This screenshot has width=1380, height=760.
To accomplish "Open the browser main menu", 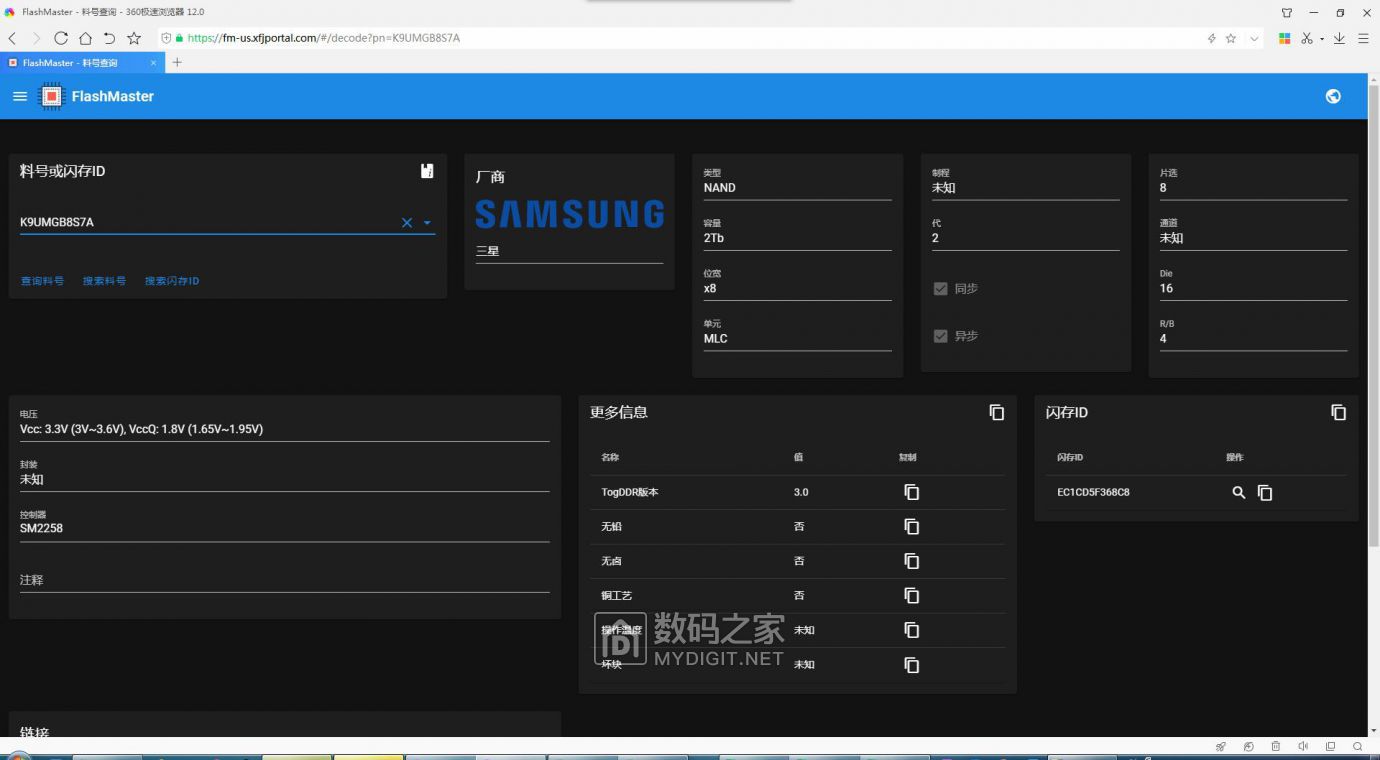I will tap(1364, 38).
